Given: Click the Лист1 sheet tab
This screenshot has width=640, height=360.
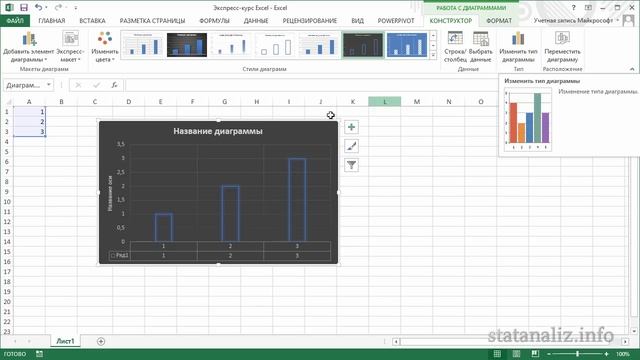Looking at the screenshot, I should [x=65, y=341].
